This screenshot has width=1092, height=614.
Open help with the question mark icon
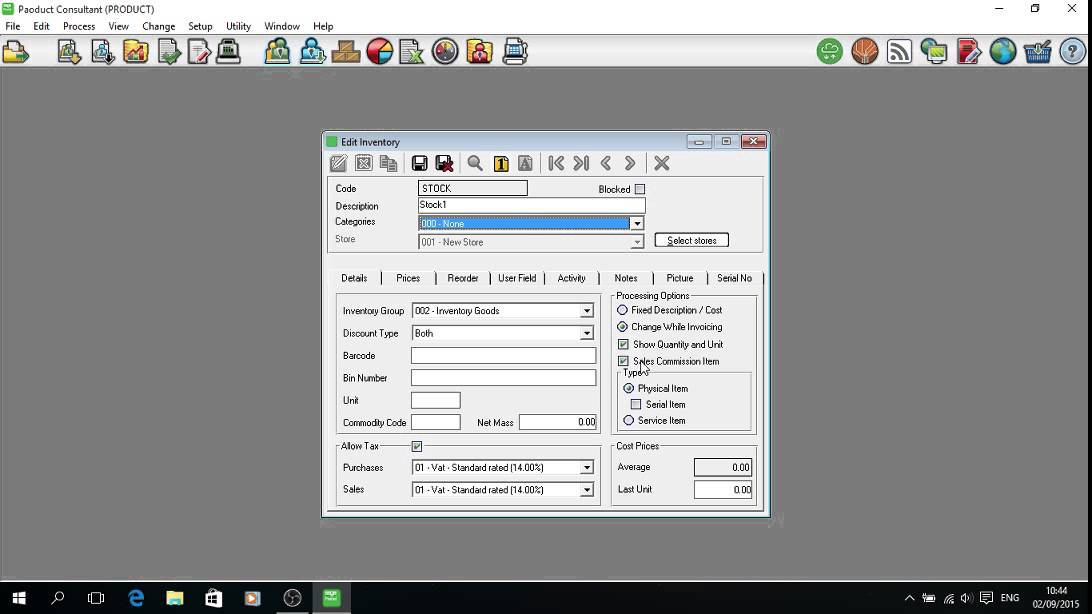[x=1072, y=52]
